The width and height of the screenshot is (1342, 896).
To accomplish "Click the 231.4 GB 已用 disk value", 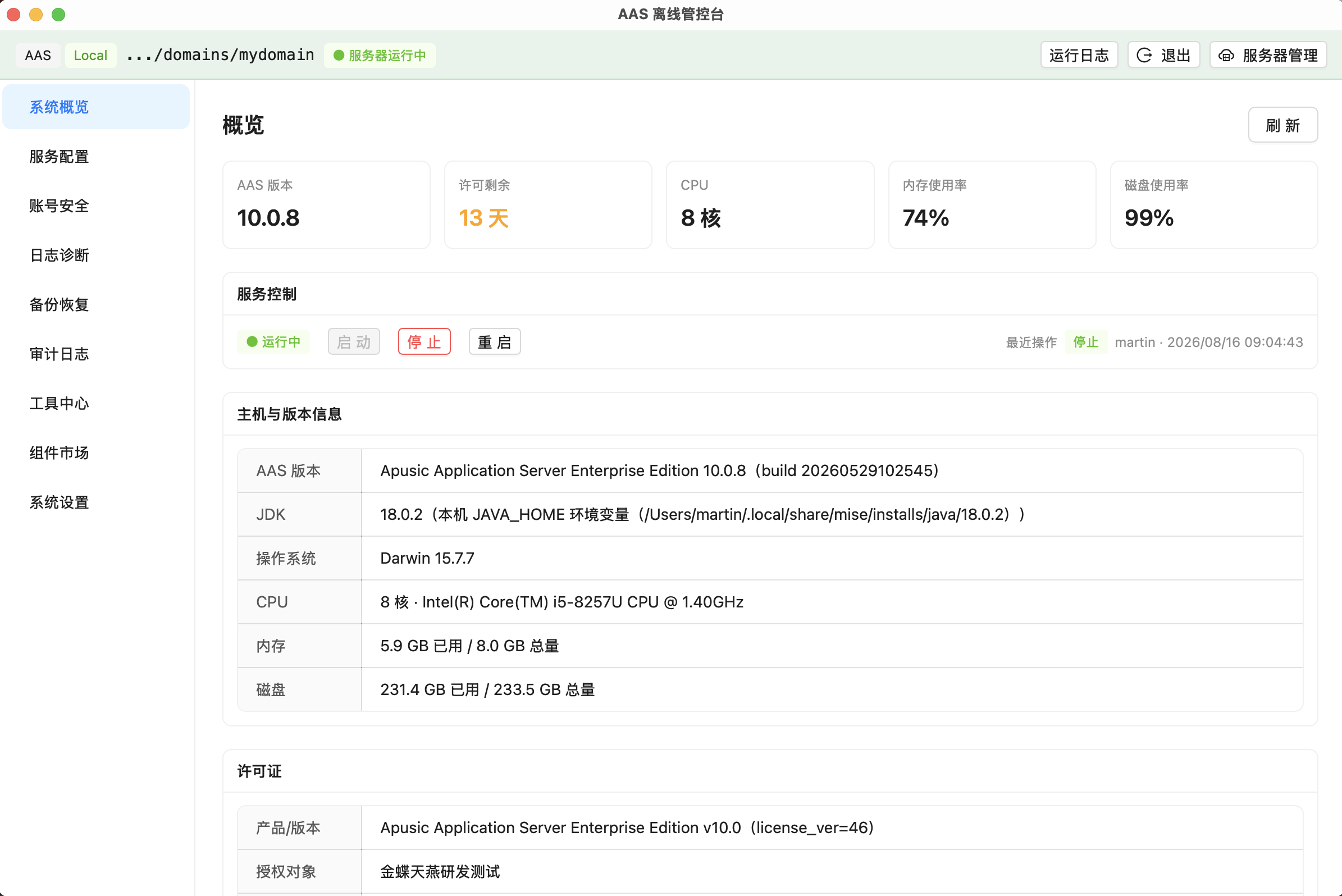I will point(487,690).
